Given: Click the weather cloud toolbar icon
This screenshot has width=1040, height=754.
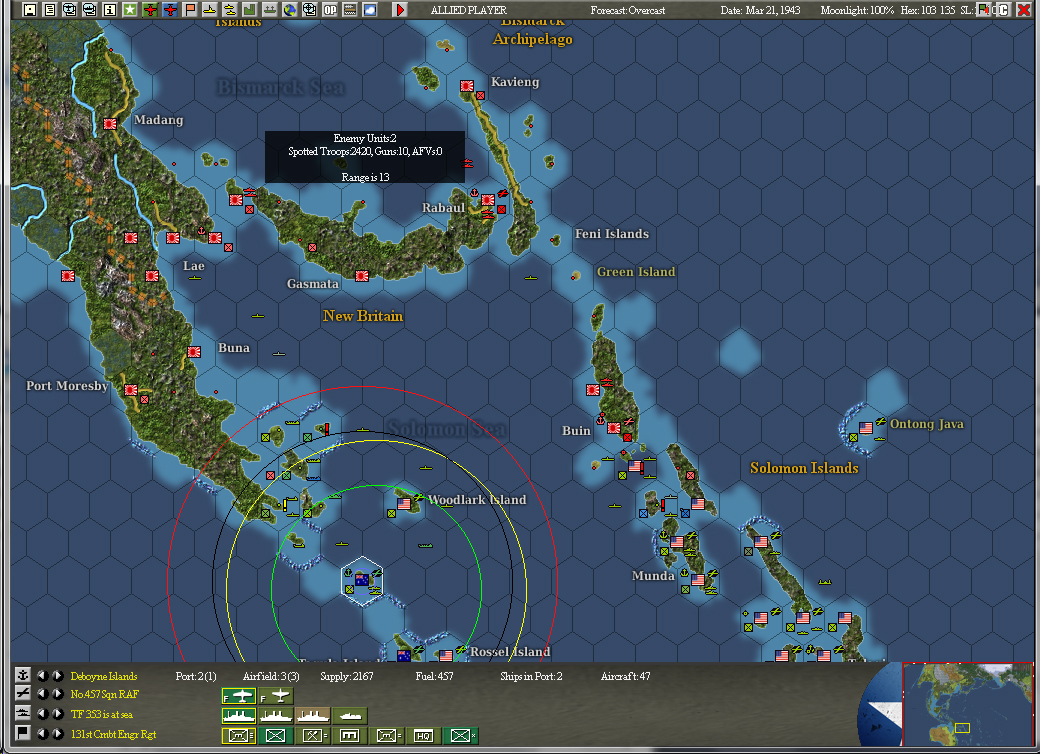Looking at the screenshot, I should pyautogui.click(x=369, y=9).
